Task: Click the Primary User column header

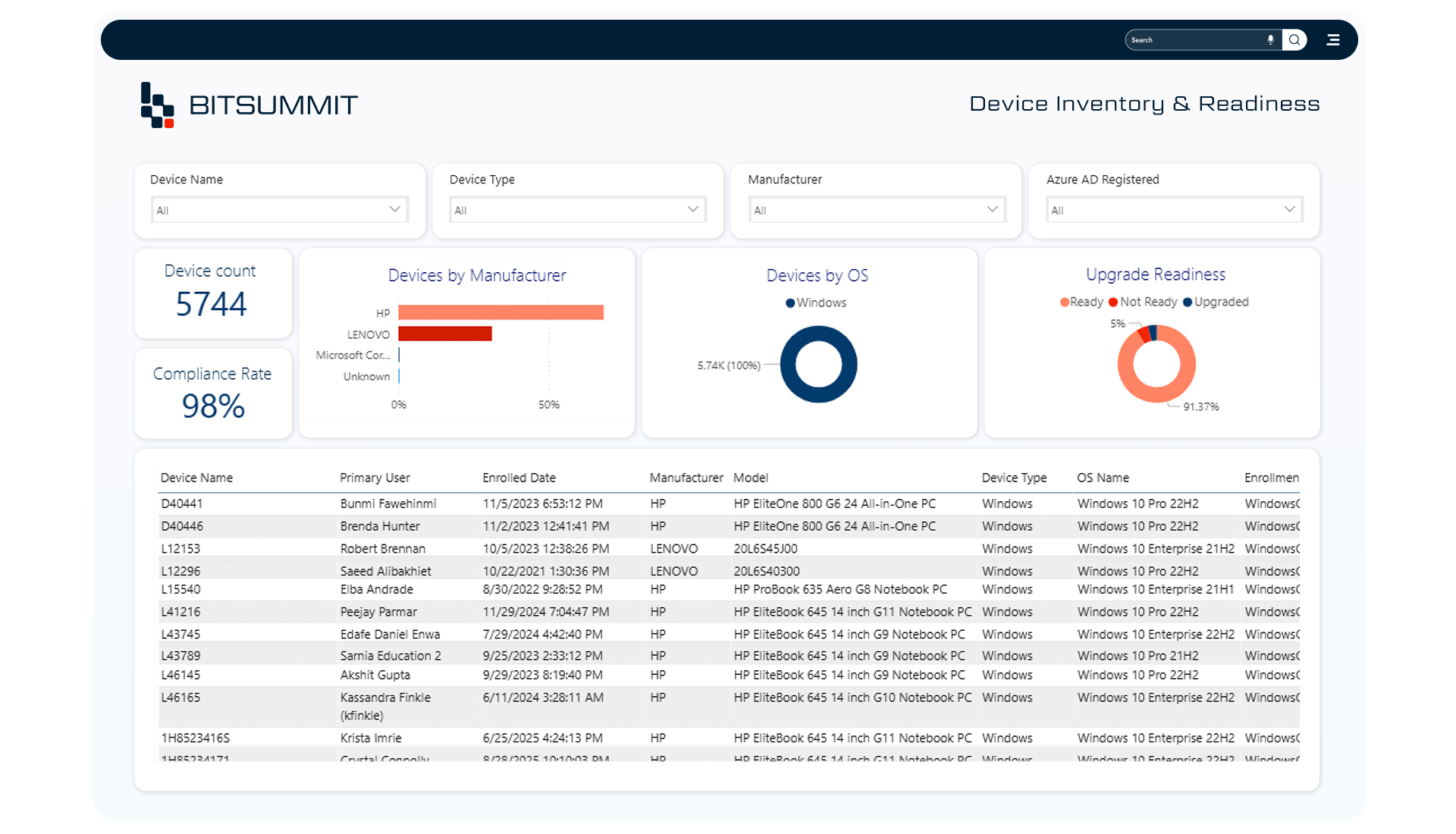Action: tap(375, 478)
